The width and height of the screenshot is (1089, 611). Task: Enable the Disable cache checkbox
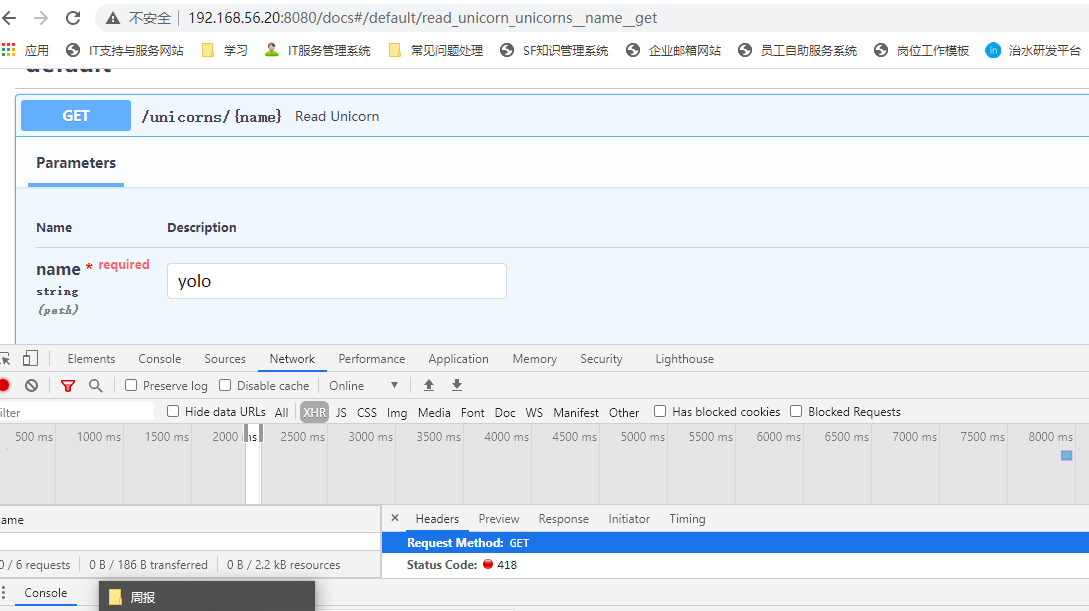(x=224, y=385)
